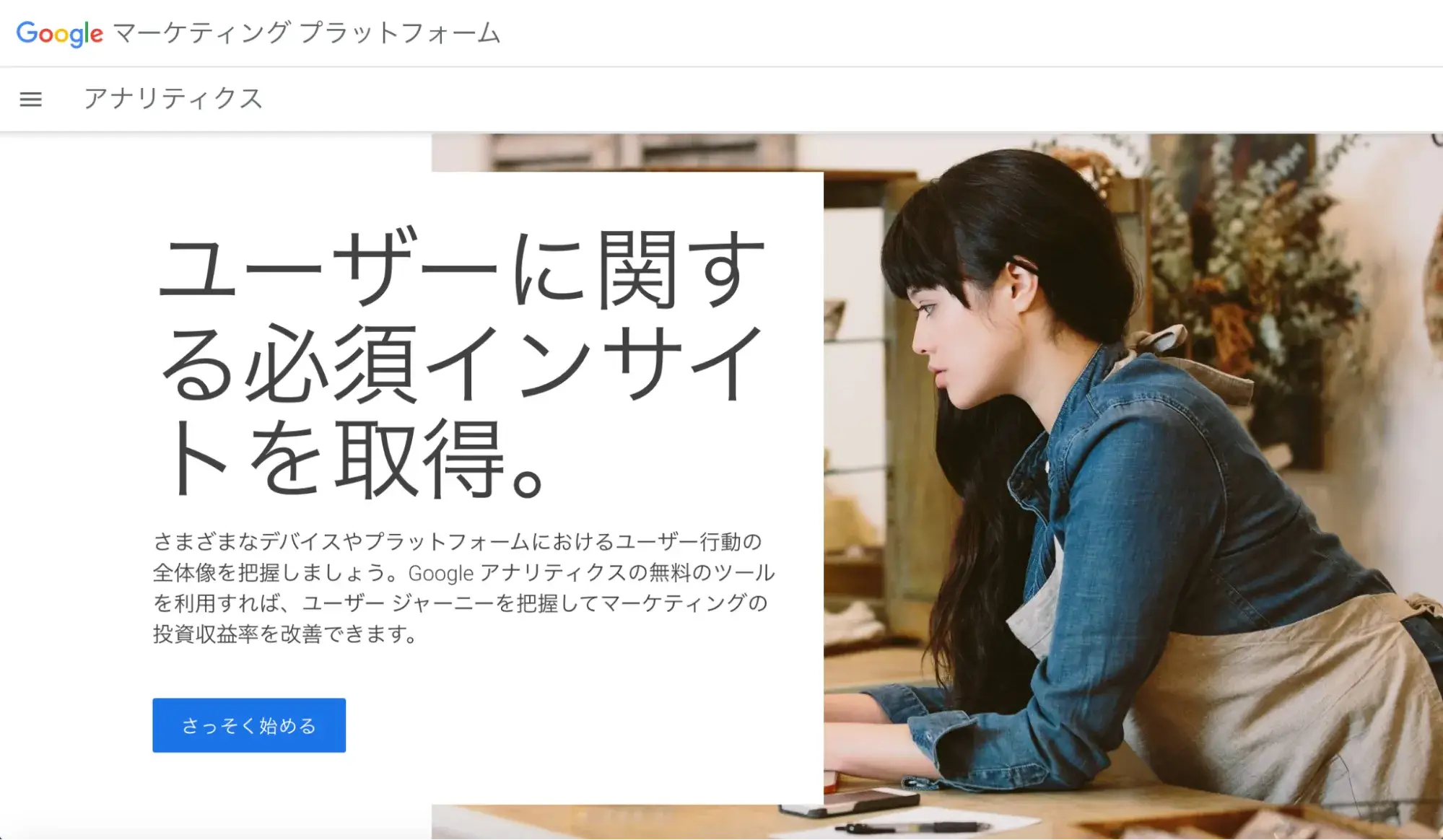Click the さっそく始める blue button

point(249,725)
